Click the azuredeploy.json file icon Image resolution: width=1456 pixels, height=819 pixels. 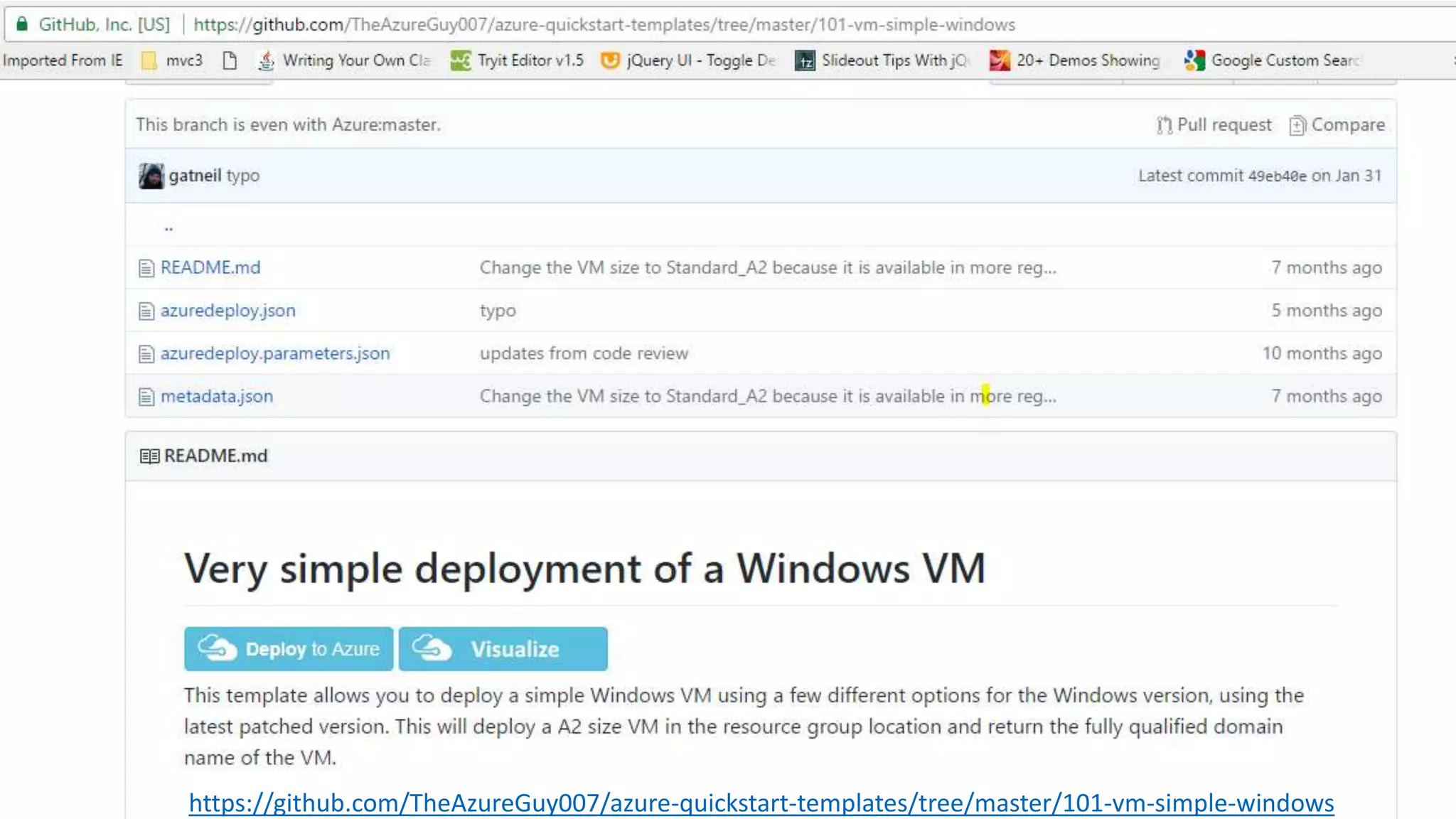[146, 311]
